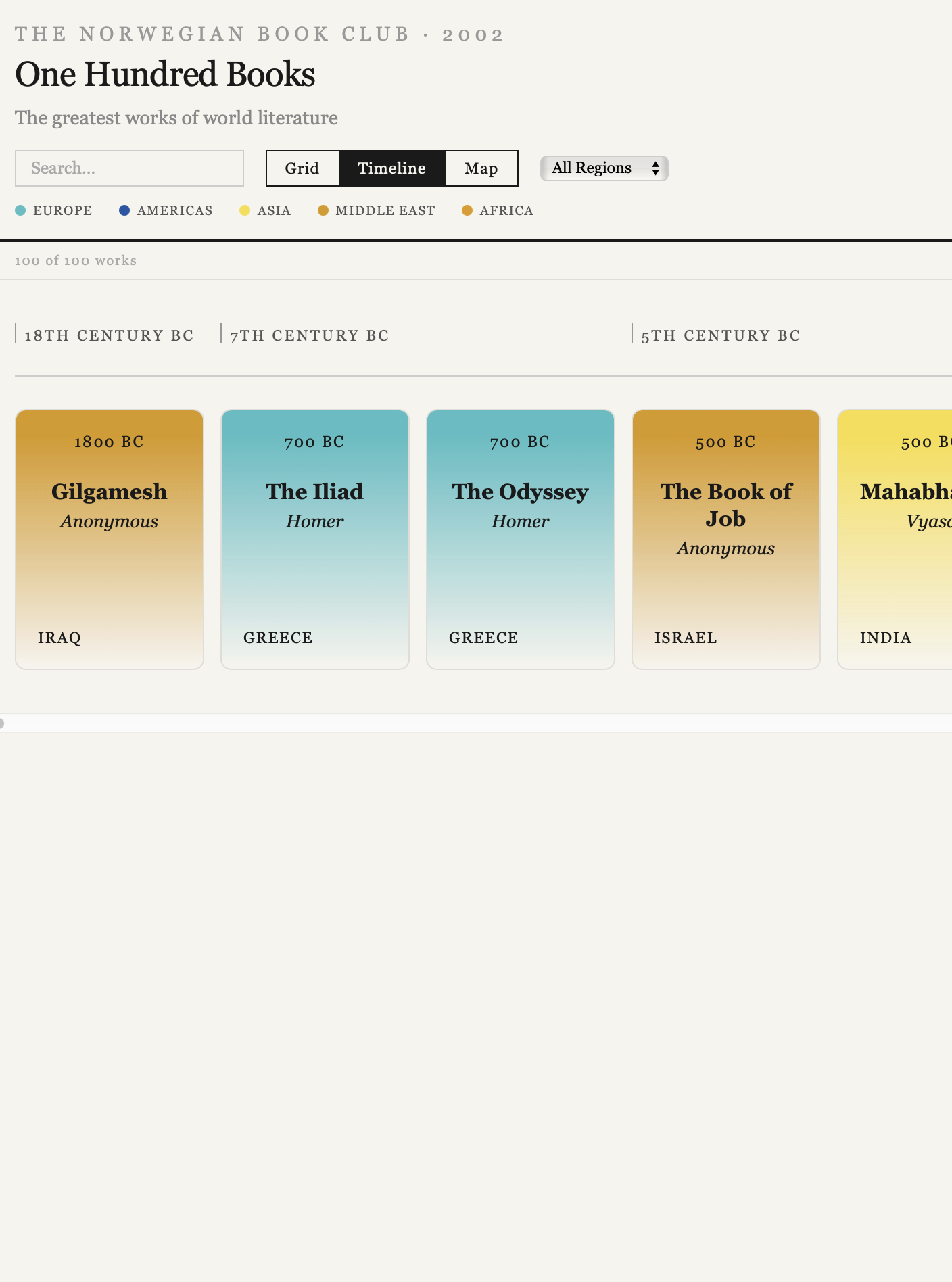
Task: Open The Odyssey book card
Action: click(521, 540)
